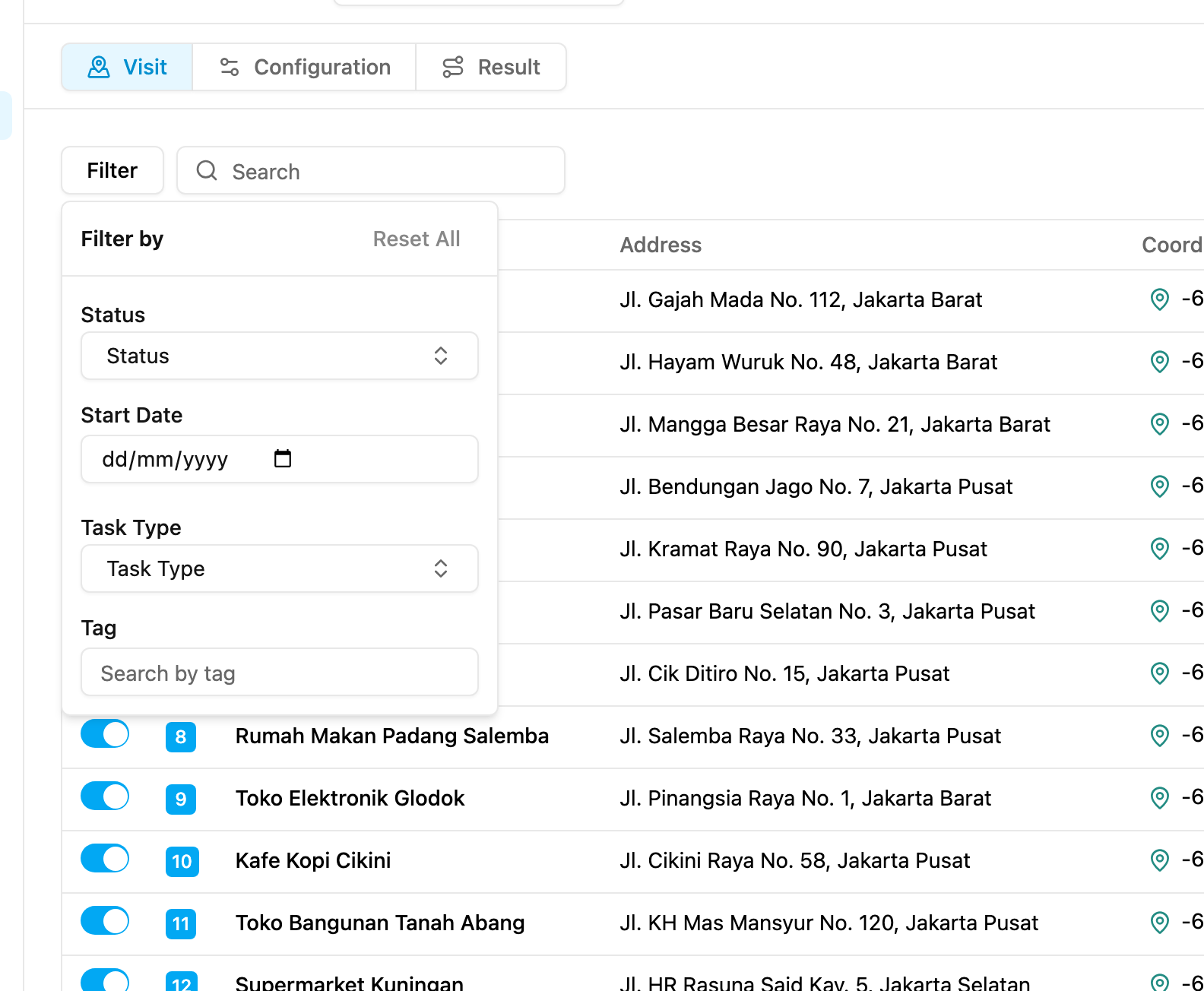Focus the Search by tag field
Image resolution: width=1204 pixels, height=991 pixels.
point(280,672)
